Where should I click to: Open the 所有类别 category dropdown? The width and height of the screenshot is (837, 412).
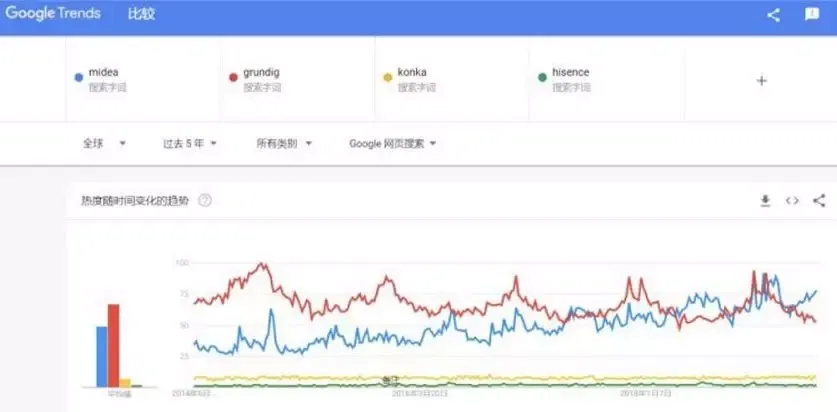coord(284,143)
